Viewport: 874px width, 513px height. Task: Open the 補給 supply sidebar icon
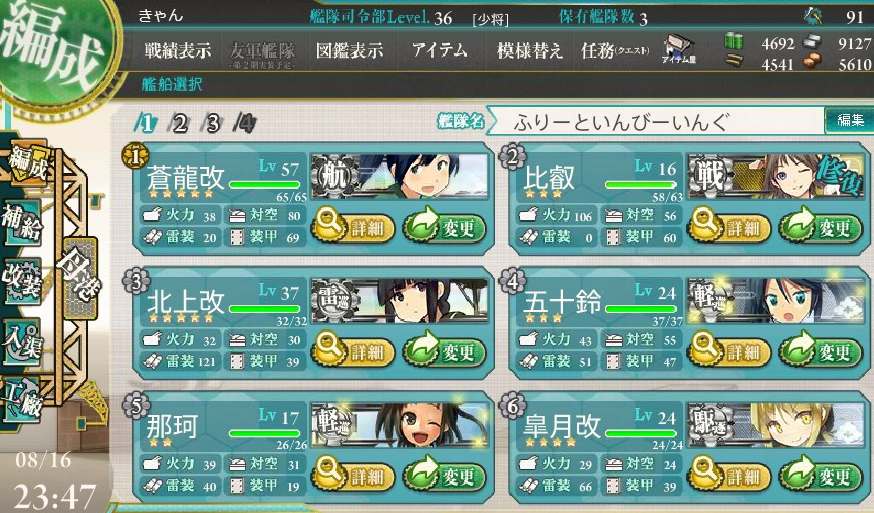22,222
